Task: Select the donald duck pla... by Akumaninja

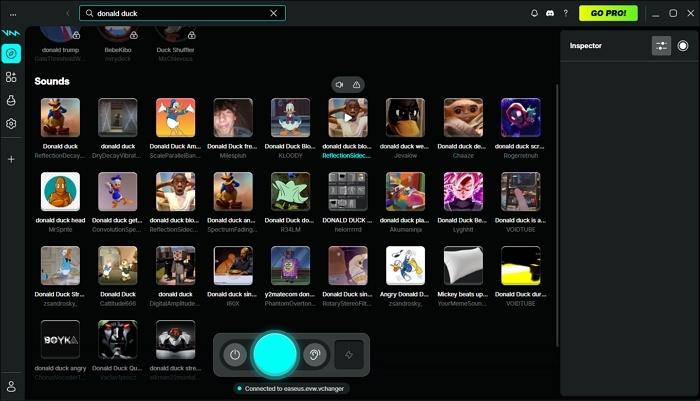Action: pyautogui.click(x=405, y=192)
